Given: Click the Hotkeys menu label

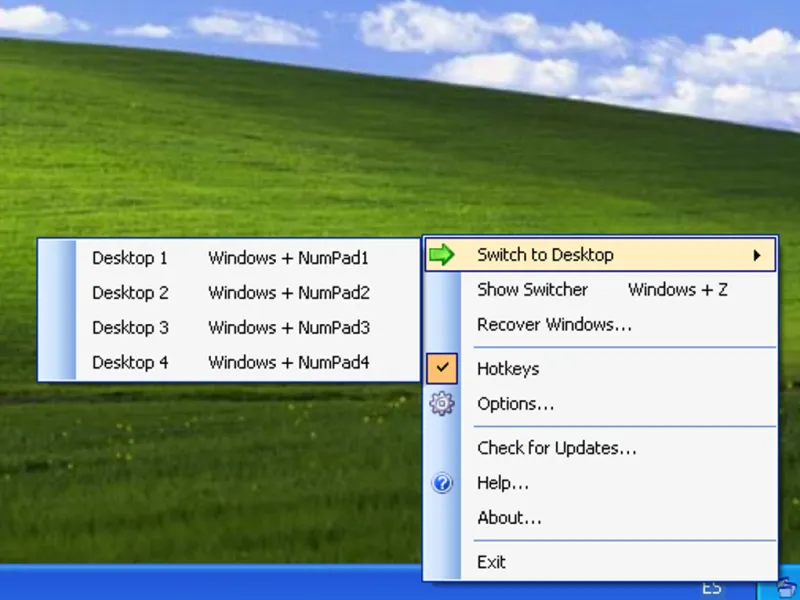Looking at the screenshot, I should 508,368.
